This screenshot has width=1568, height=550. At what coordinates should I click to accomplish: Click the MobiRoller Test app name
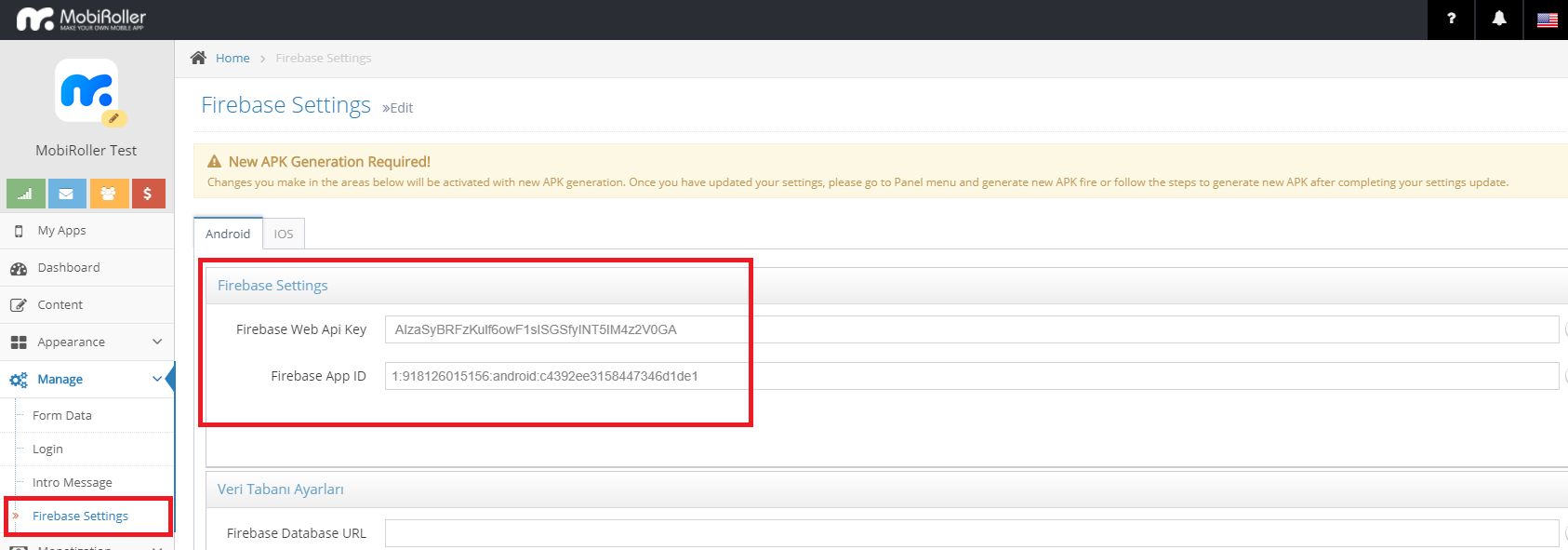[x=86, y=151]
